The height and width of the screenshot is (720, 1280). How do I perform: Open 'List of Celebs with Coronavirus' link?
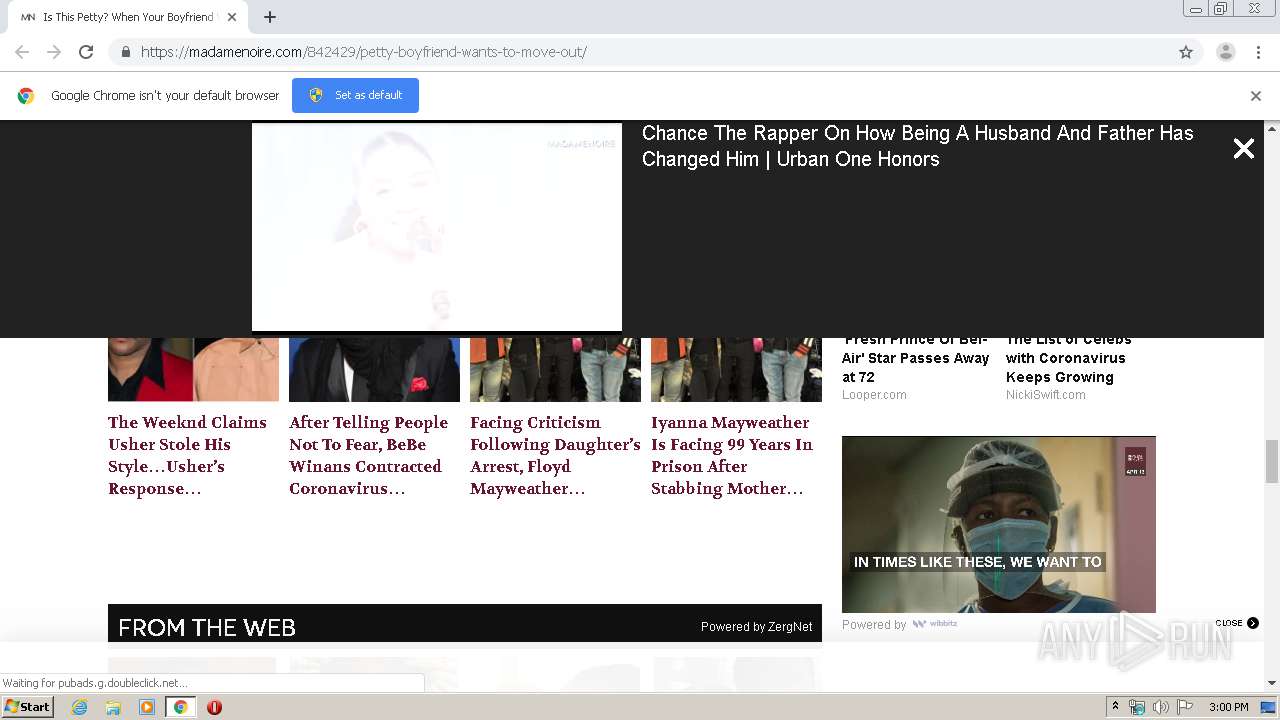point(1067,360)
